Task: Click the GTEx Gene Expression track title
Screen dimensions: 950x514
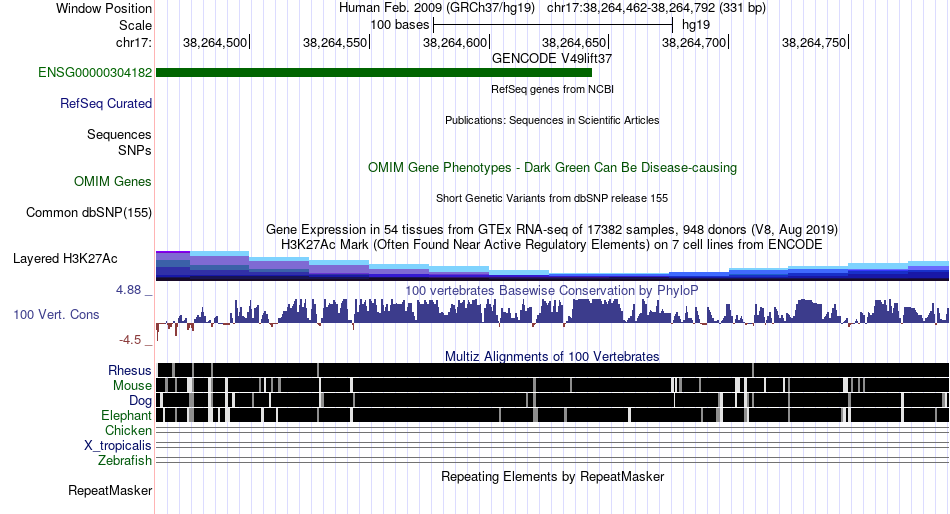Action: (552, 230)
